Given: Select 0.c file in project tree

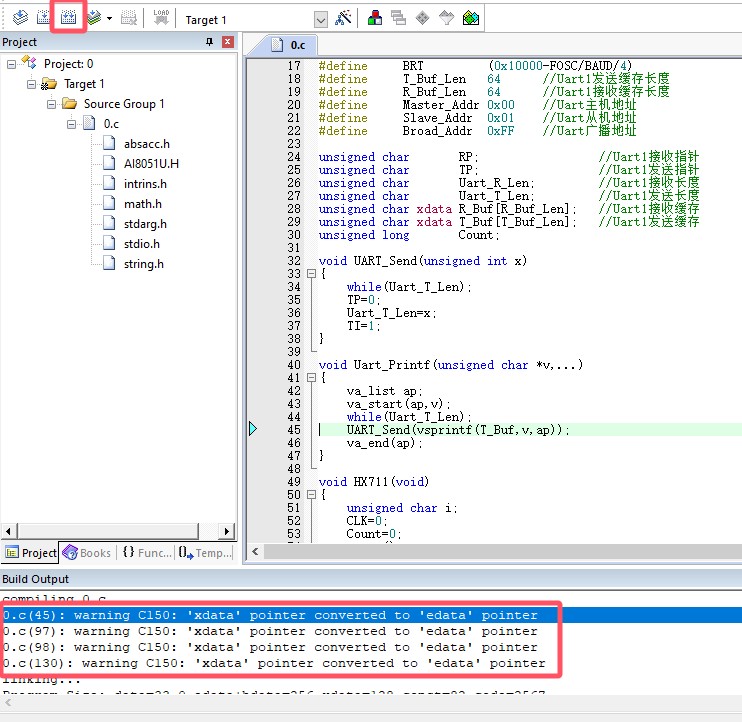Looking at the screenshot, I should (x=111, y=124).
